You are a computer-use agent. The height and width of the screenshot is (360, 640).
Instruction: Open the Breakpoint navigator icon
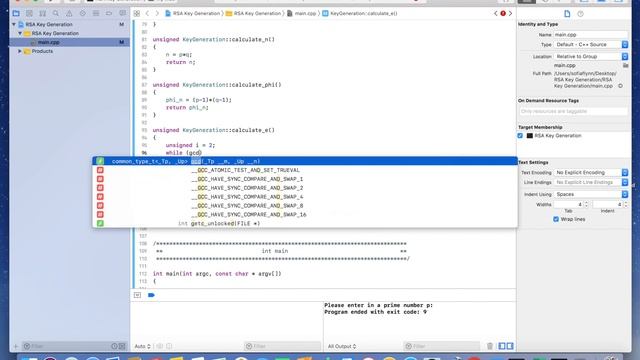[x=109, y=13]
